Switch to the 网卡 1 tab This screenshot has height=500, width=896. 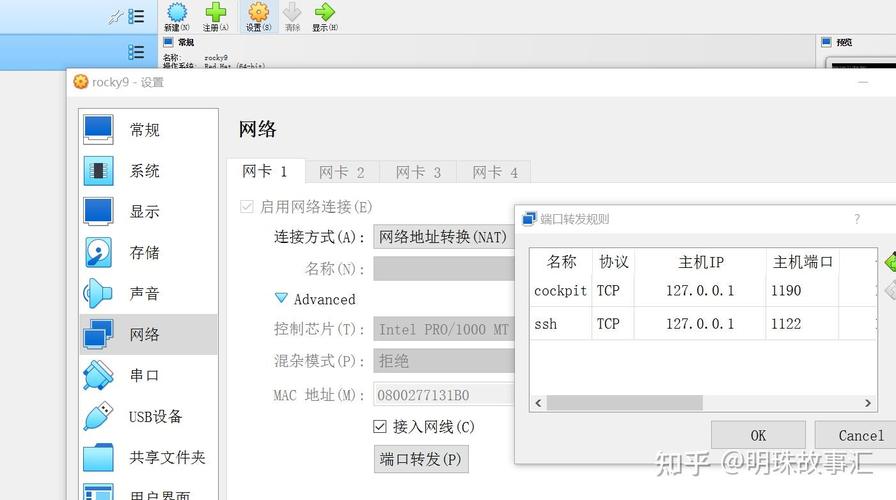click(x=265, y=171)
